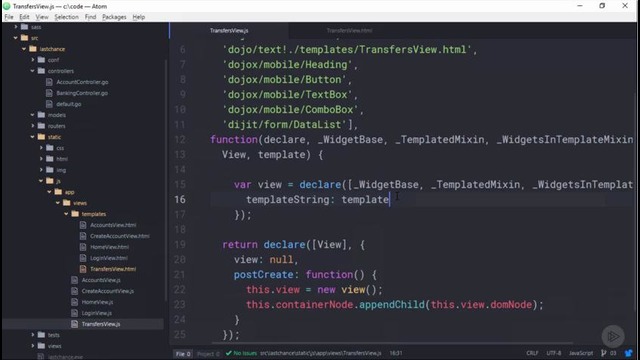Image resolution: width=640 pixels, height=360 pixels.
Task: Click the HomeView.html file icon
Action: (83, 247)
